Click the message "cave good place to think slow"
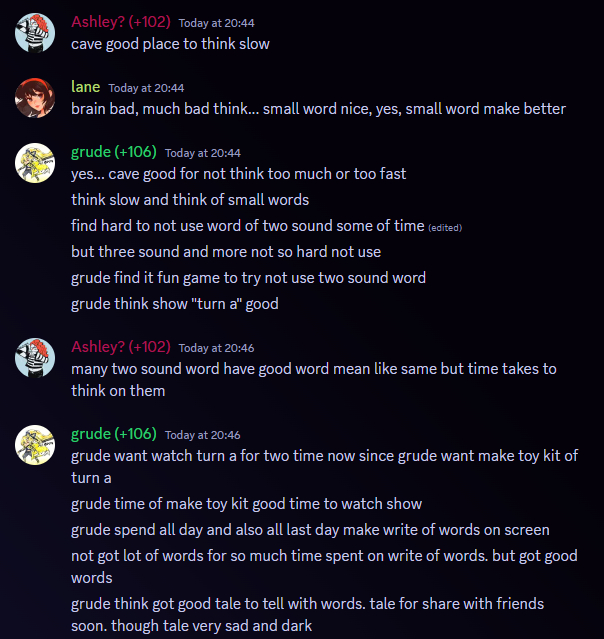Image resolution: width=604 pixels, height=639 pixels. [x=170, y=44]
